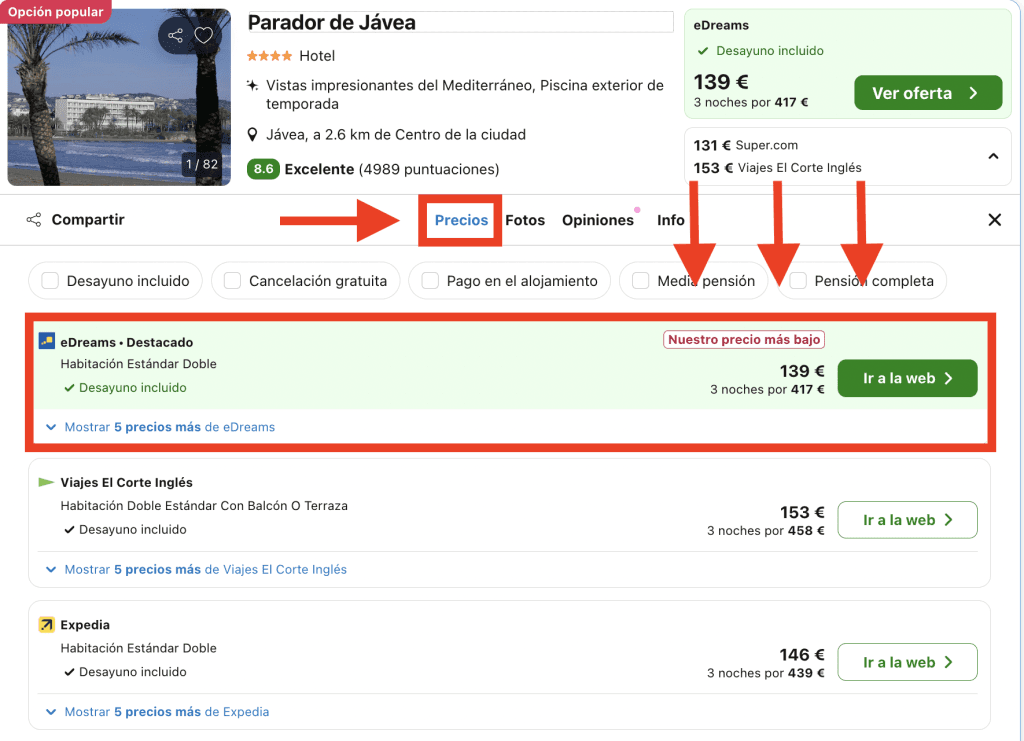Close the hotel details panel
This screenshot has height=741, width=1024.
pos(994,220)
